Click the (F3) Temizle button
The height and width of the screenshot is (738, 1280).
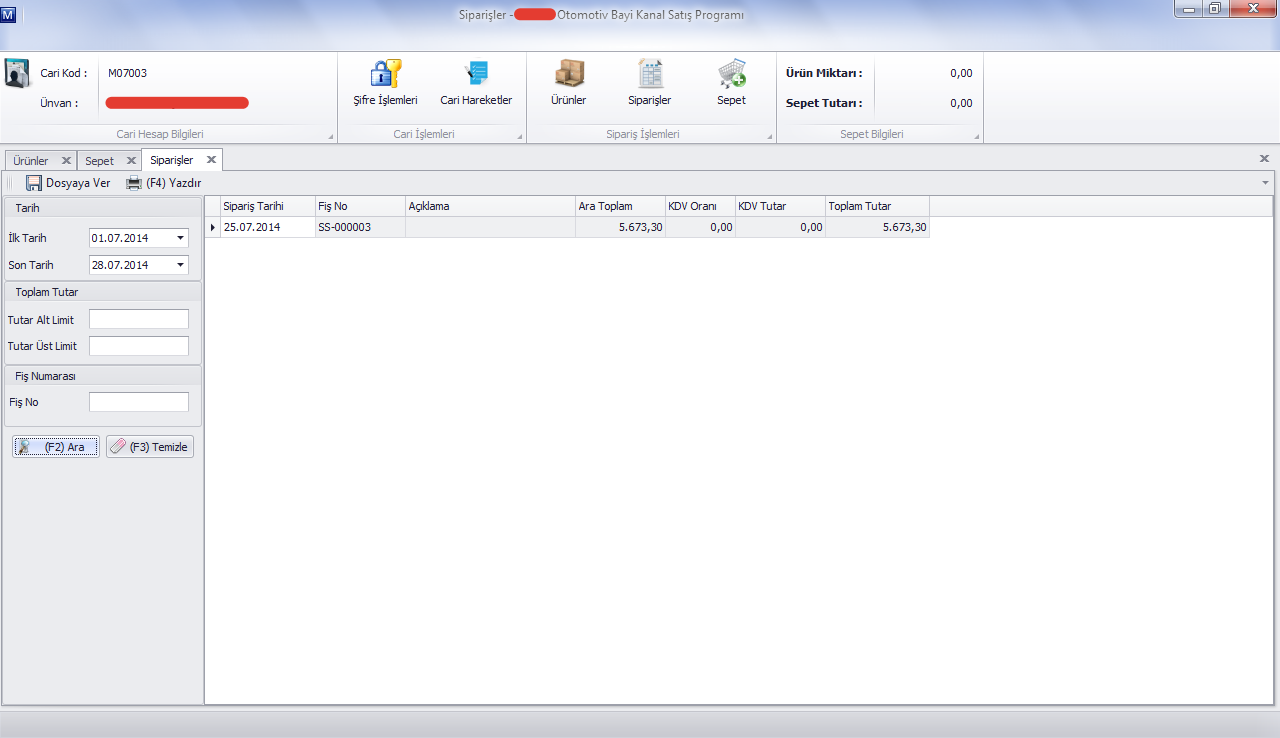tap(150, 447)
